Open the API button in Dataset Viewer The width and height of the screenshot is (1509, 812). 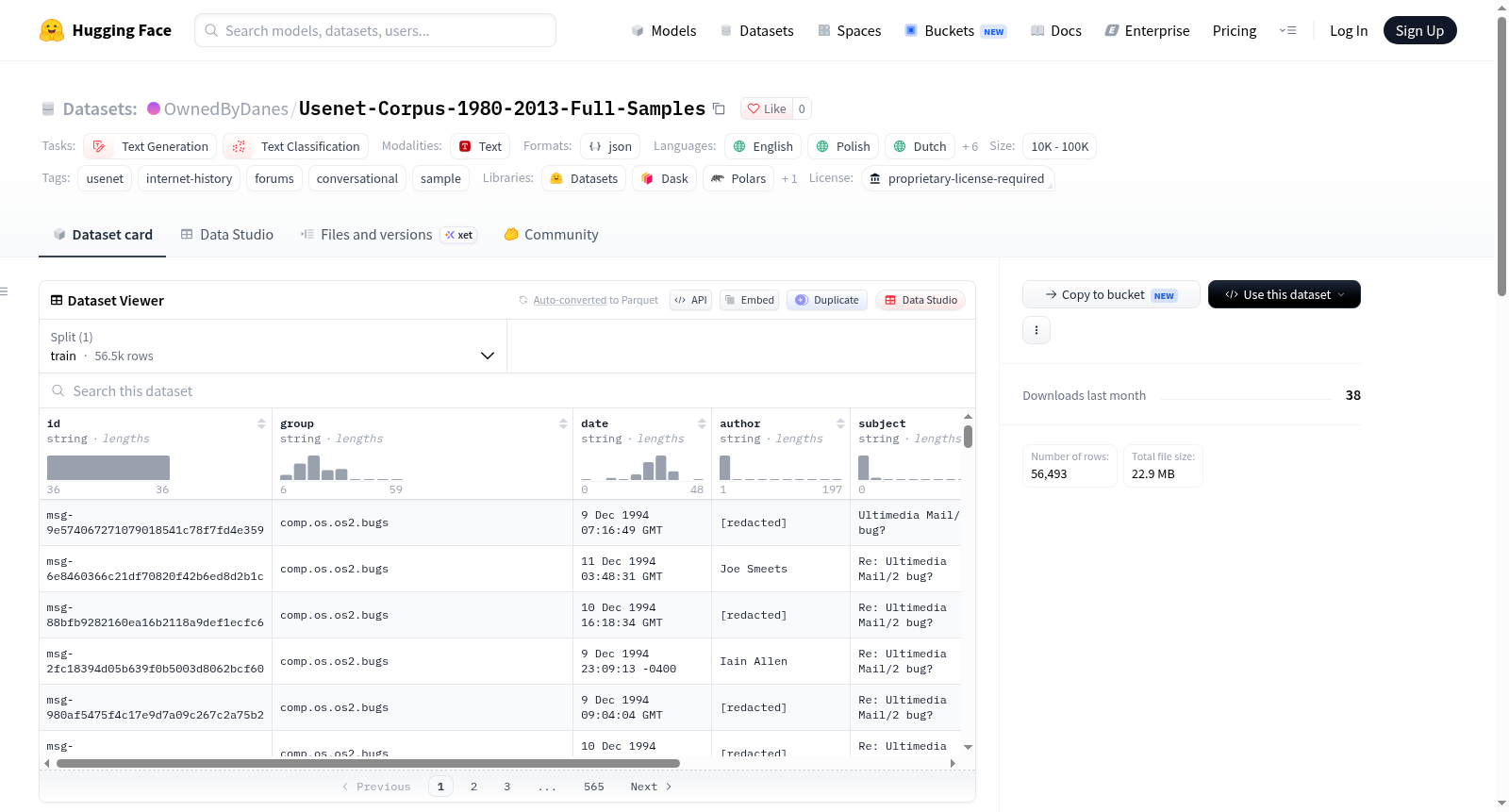(690, 300)
